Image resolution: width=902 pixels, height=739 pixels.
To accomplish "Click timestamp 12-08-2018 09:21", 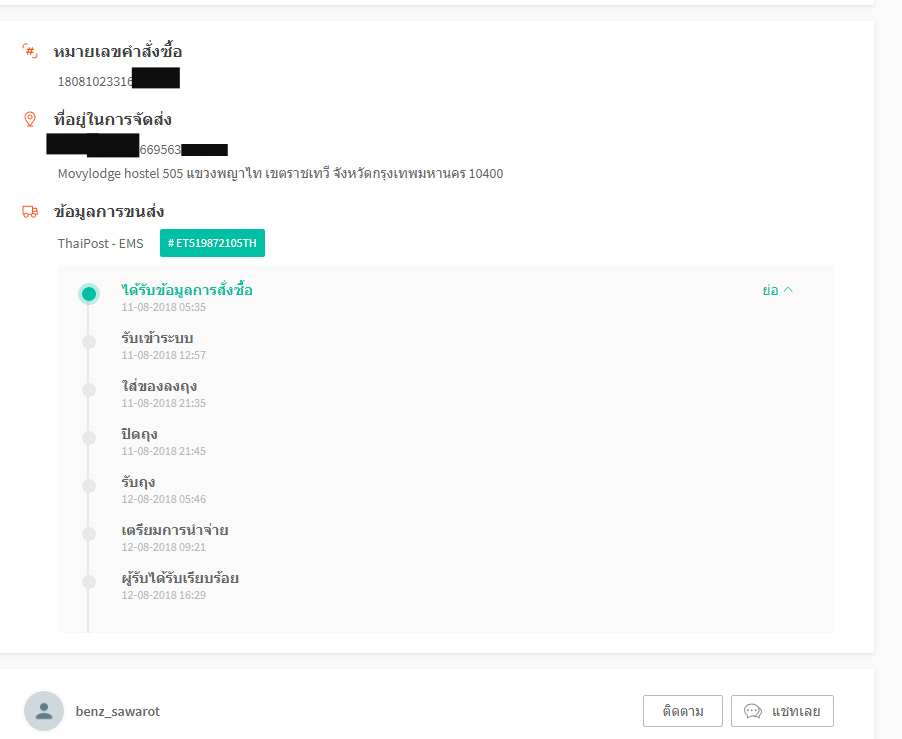I will (163, 547).
